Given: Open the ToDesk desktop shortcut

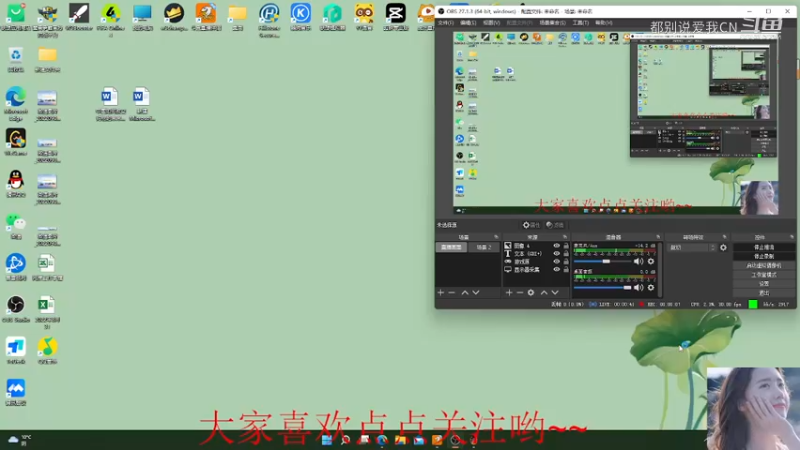Looking at the screenshot, I should tap(16, 351).
